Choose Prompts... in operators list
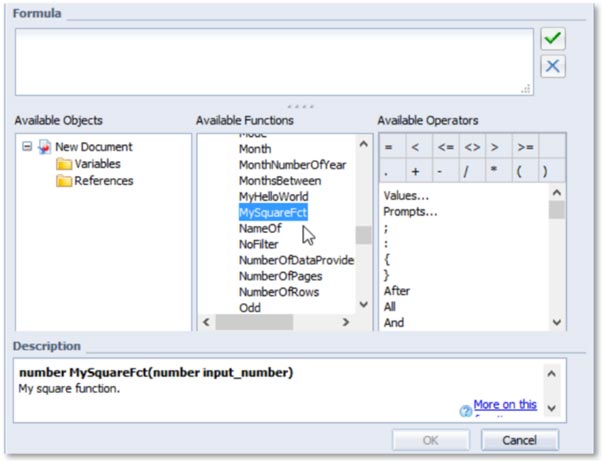602x461 pixels. point(410,211)
